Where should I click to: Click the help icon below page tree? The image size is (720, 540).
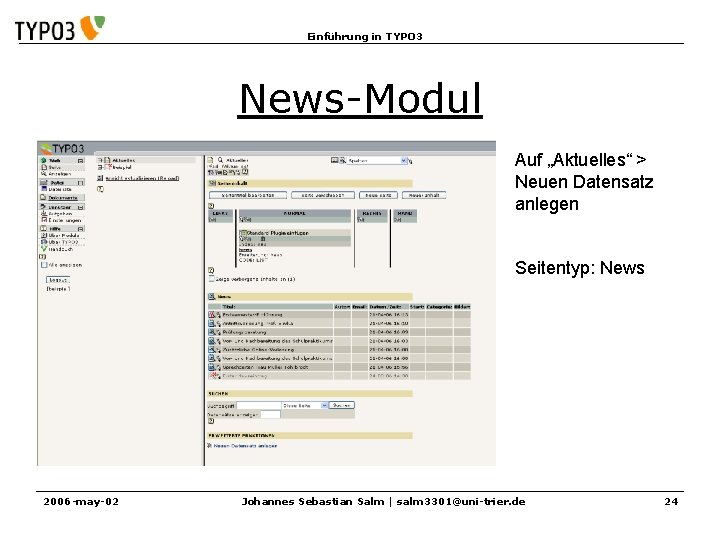(x=100, y=189)
